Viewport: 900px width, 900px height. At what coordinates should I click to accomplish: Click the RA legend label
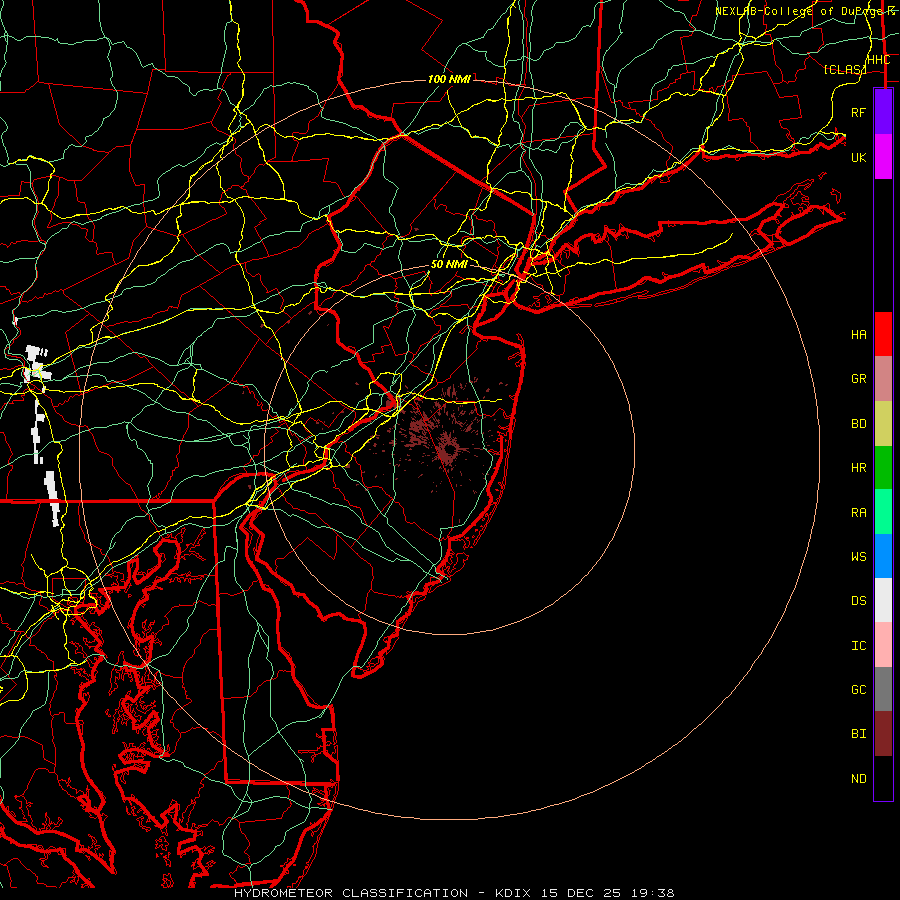point(859,513)
